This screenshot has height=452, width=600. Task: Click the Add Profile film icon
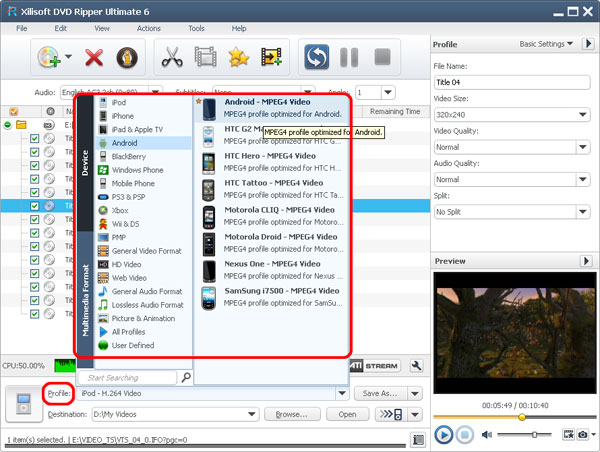click(271, 57)
